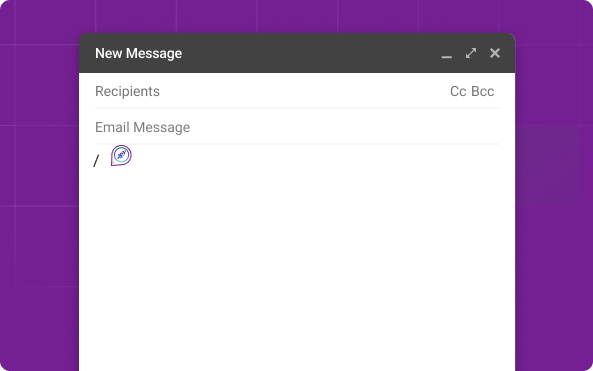Select the Email Message placeholder text
The width and height of the screenshot is (593, 371).
click(x=143, y=127)
